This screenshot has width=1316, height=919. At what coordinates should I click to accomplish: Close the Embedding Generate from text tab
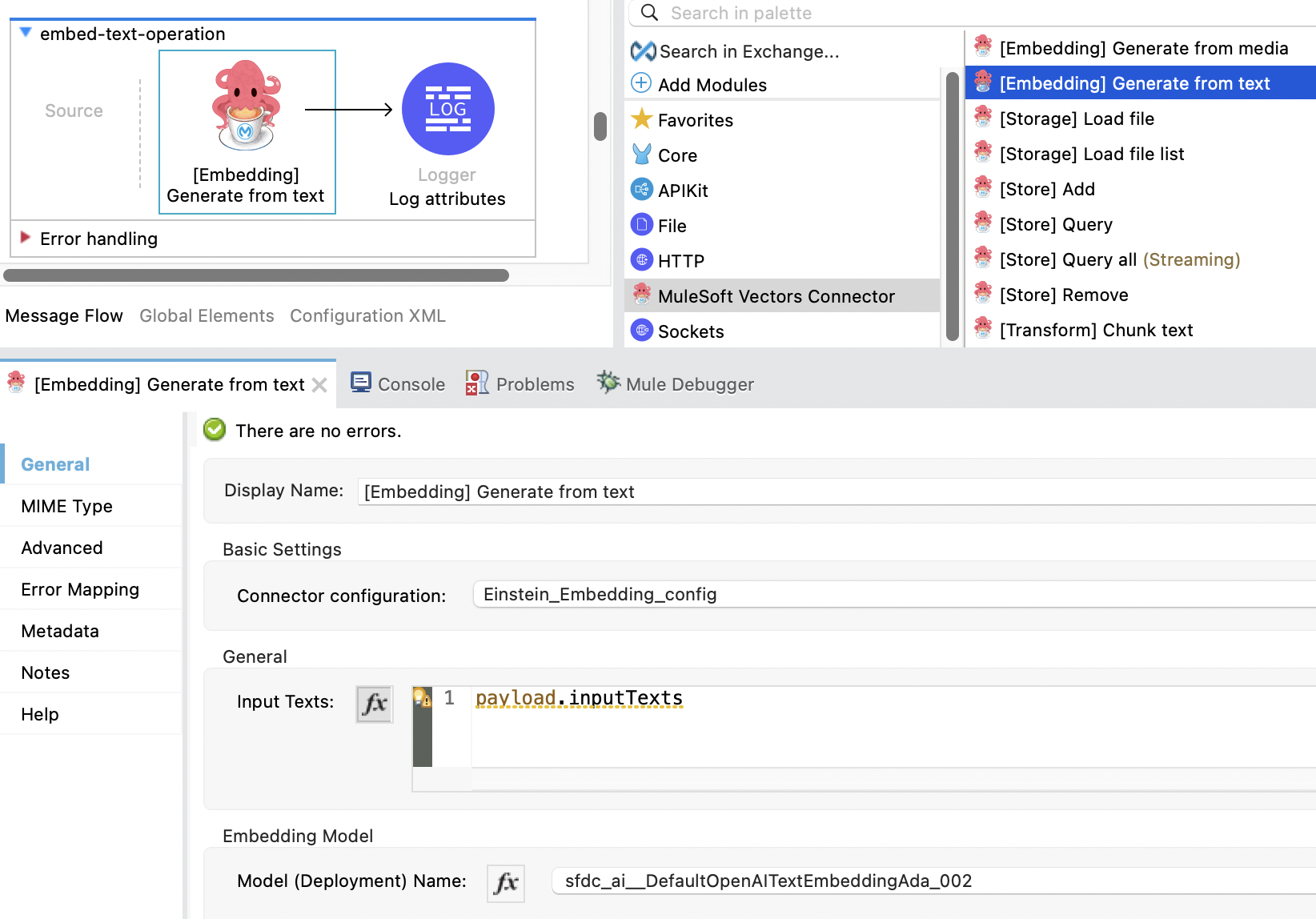(319, 385)
